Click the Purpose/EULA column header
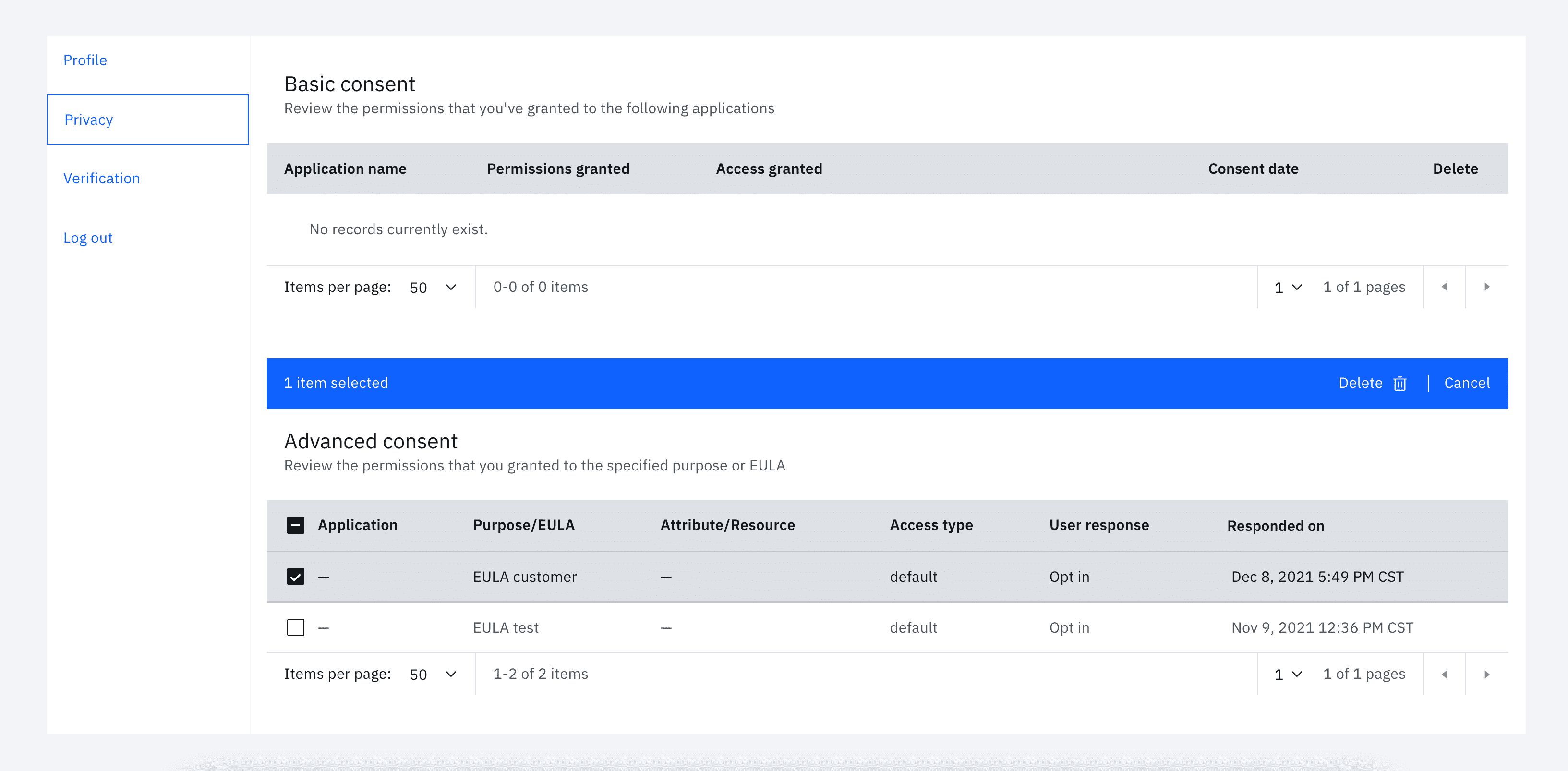Image resolution: width=1568 pixels, height=771 pixels. [523, 525]
